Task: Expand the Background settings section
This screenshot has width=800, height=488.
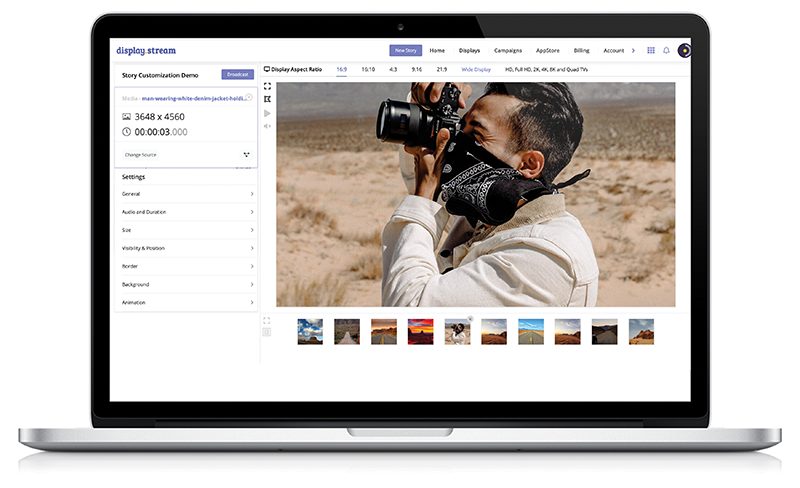Action: pyautogui.click(x=187, y=284)
